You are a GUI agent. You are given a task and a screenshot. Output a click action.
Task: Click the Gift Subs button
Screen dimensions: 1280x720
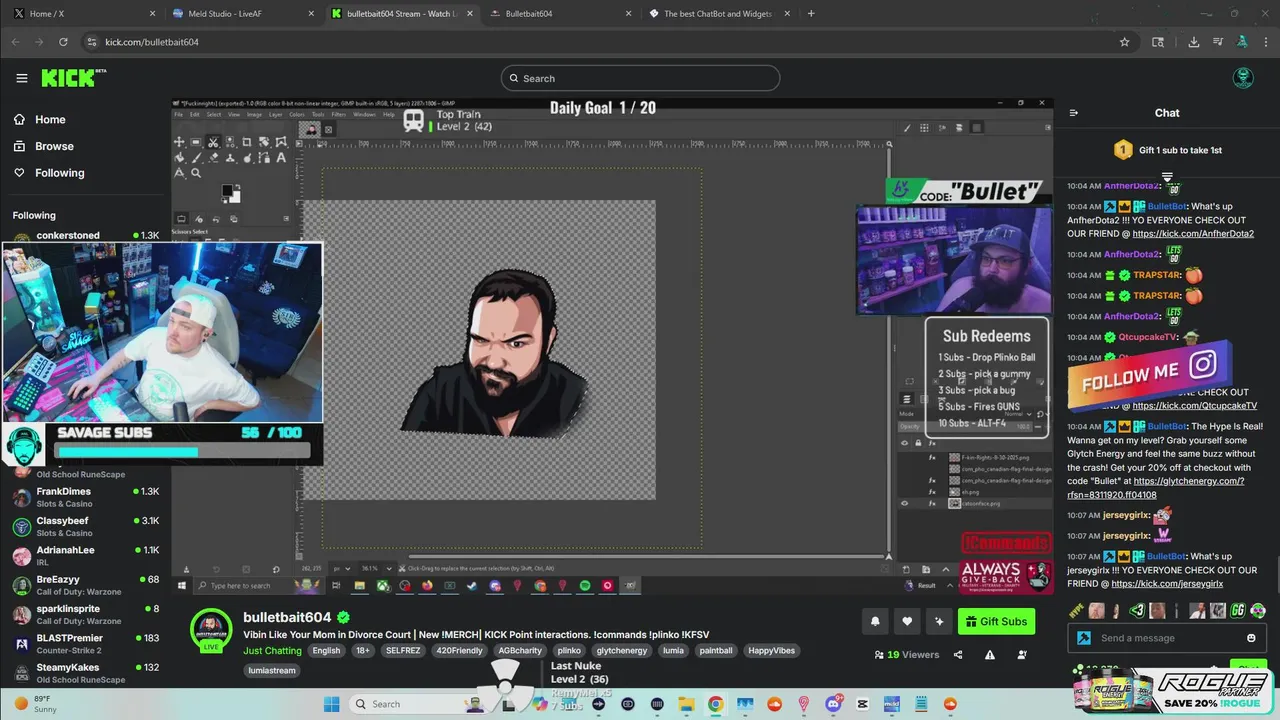pos(996,621)
